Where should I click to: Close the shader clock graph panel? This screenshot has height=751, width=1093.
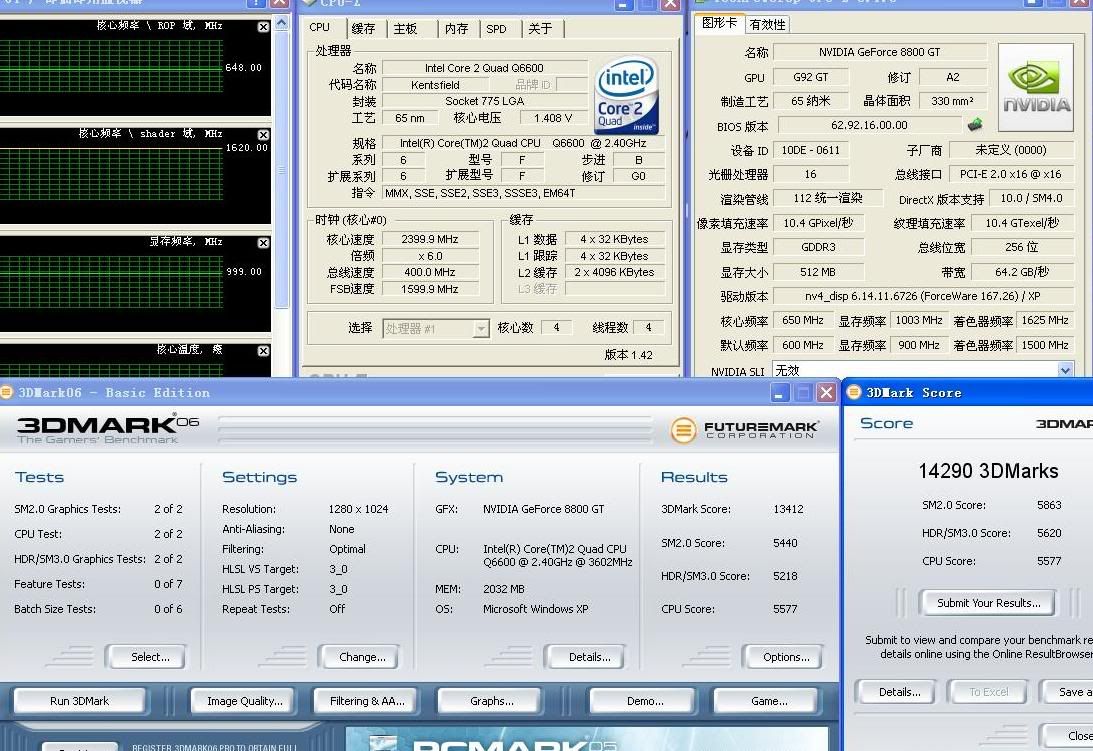(x=263, y=135)
